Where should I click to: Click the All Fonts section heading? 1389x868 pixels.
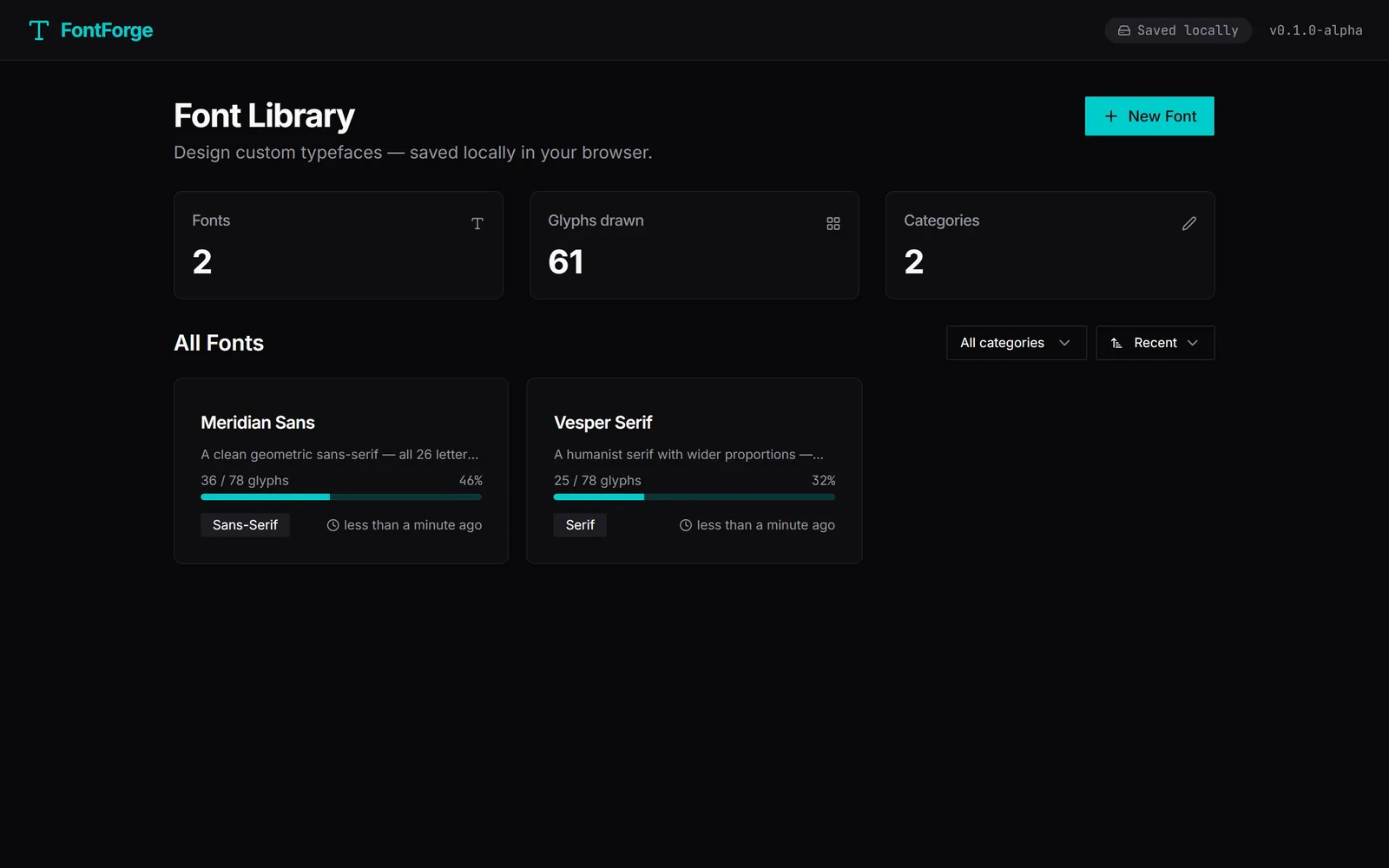point(219,343)
